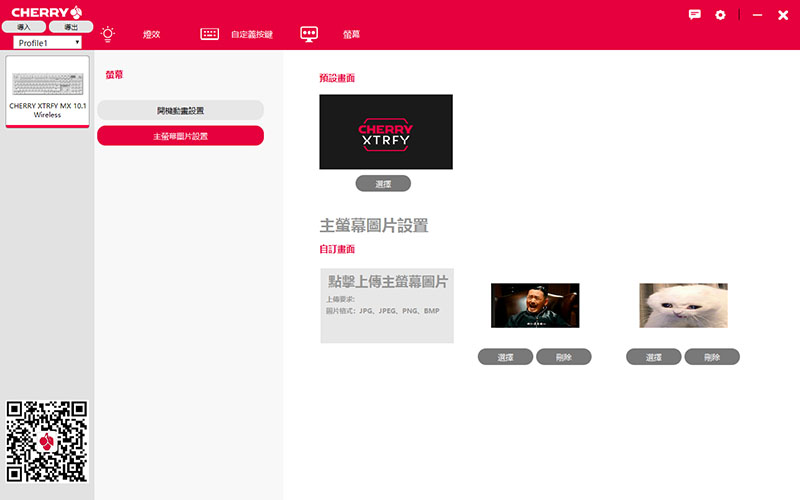Select 主螢幕圖片設置 menu item
Viewport: 800px width, 500px height.
pos(180,136)
